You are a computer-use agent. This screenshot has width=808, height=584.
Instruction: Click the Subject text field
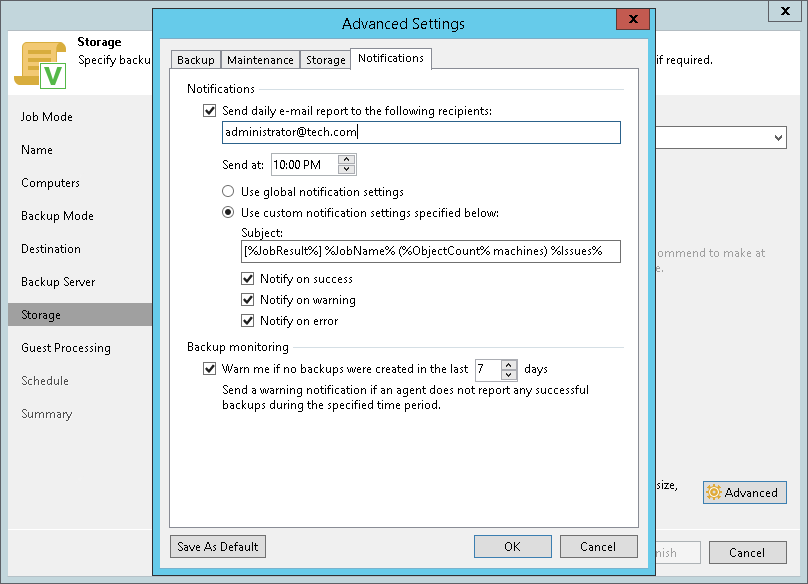(430, 251)
